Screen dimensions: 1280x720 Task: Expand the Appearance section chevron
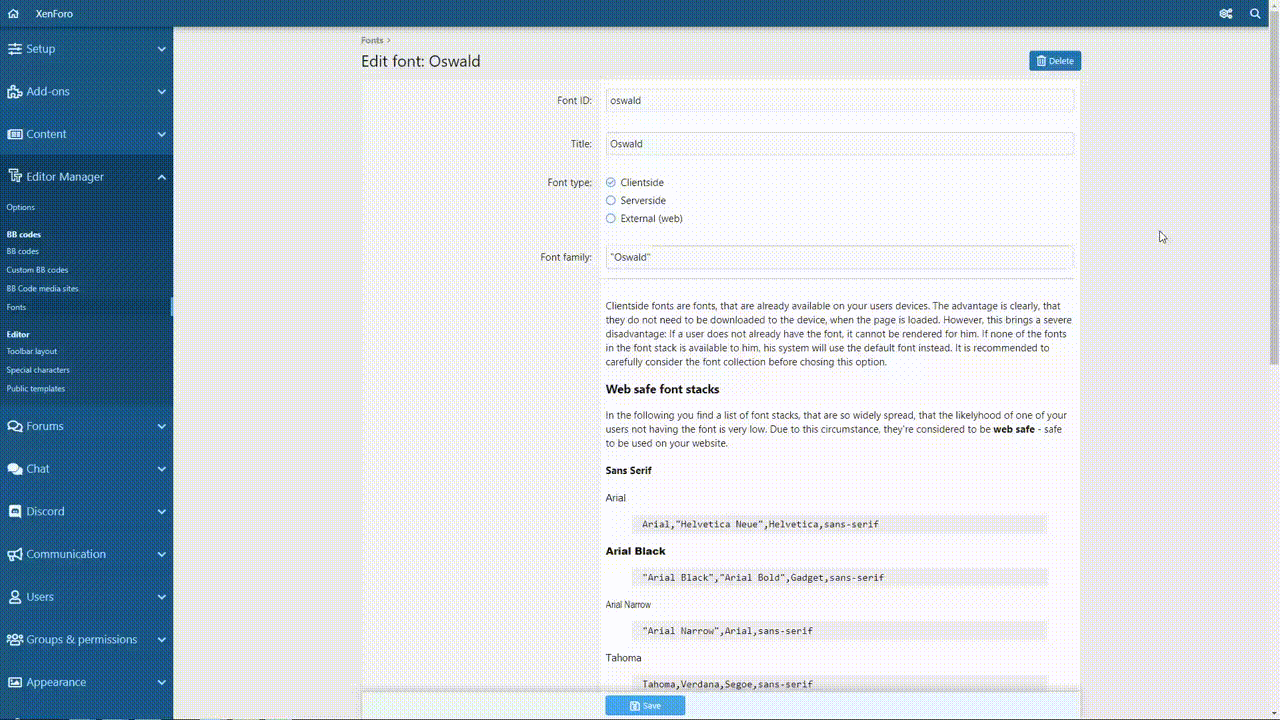pyautogui.click(x=161, y=683)
